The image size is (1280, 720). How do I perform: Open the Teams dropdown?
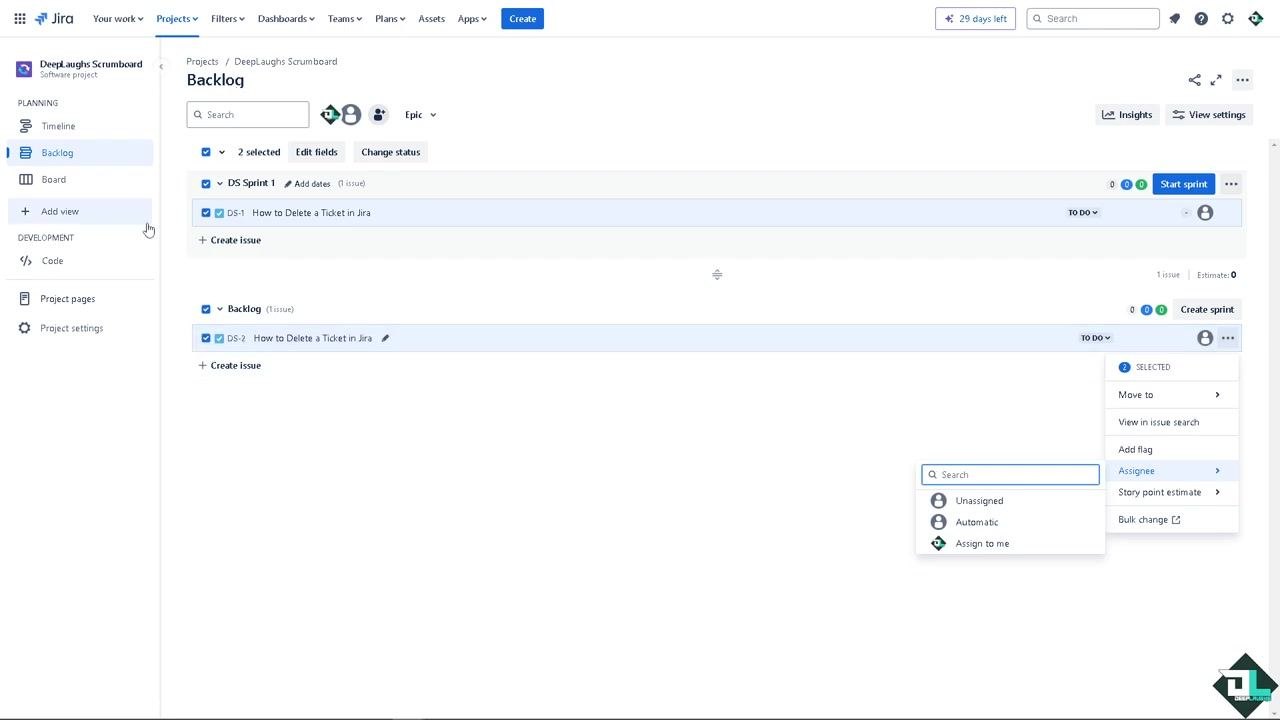click(345, 18)
